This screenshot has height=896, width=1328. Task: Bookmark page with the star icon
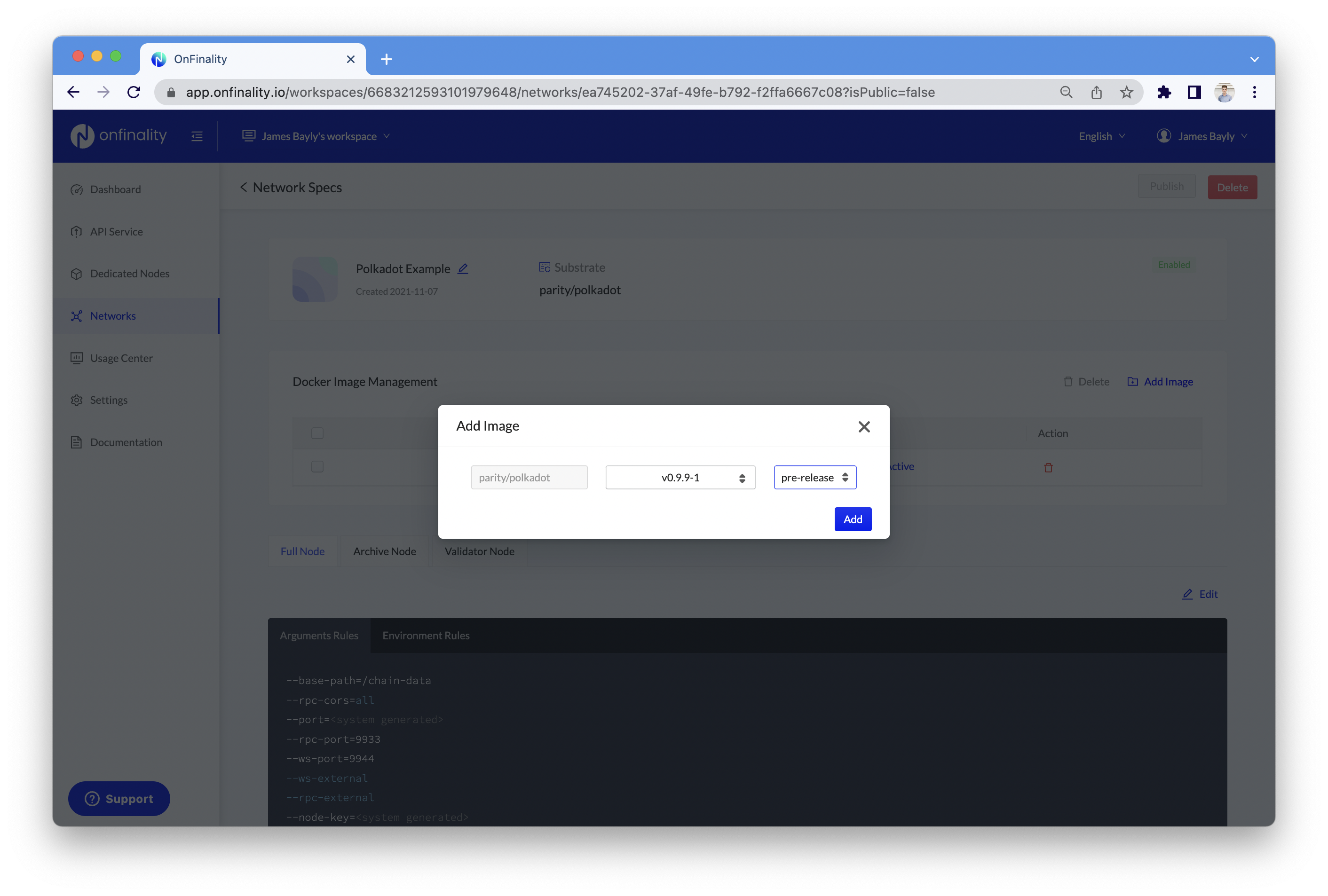tap(1126, 92)
